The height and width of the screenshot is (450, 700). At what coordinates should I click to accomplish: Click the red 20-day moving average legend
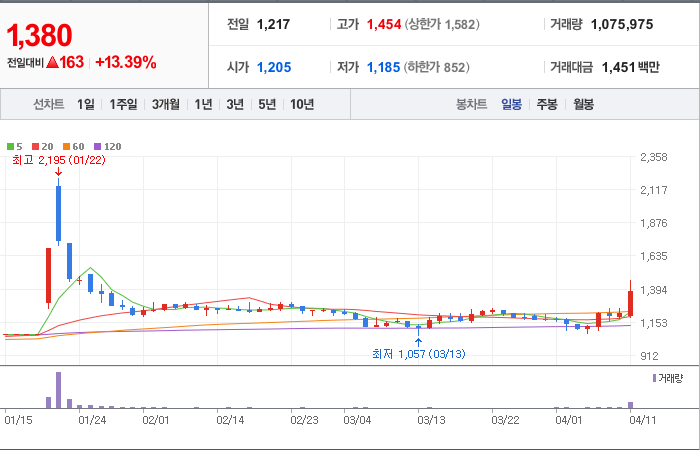coord(43,146)
